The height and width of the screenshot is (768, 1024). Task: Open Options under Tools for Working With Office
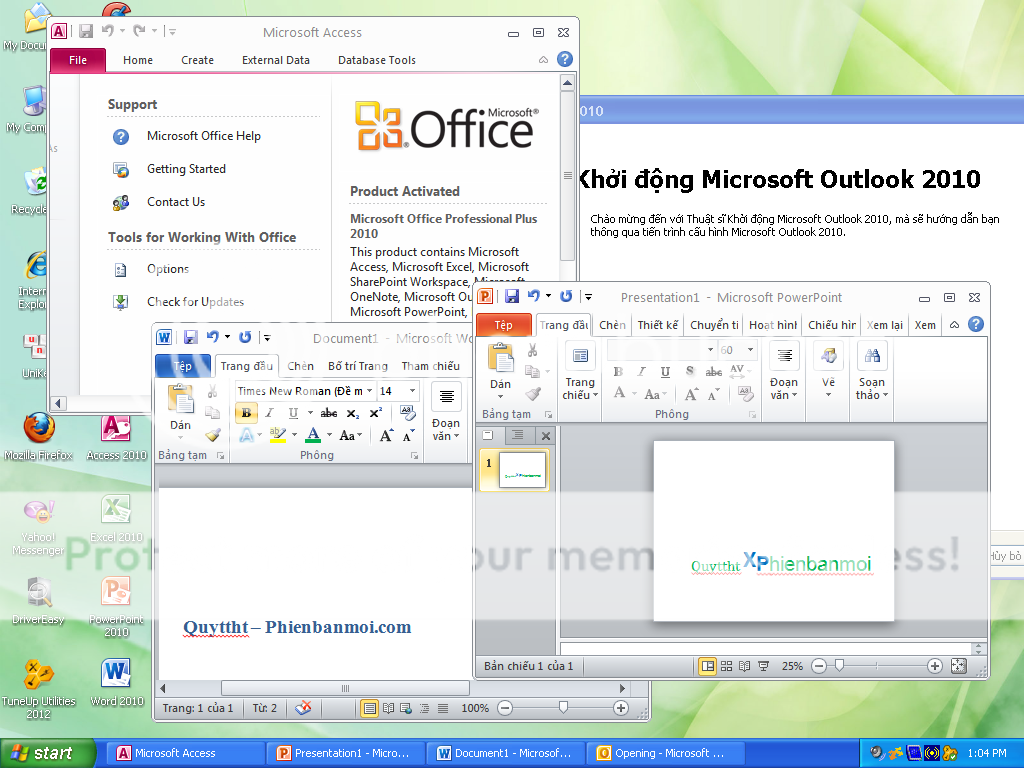[168, 269]
